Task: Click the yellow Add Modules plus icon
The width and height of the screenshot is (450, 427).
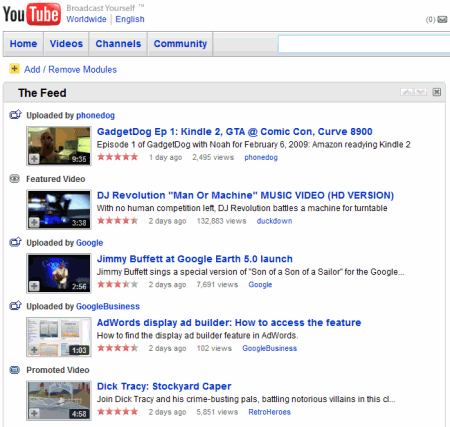Action: (14, 69)
